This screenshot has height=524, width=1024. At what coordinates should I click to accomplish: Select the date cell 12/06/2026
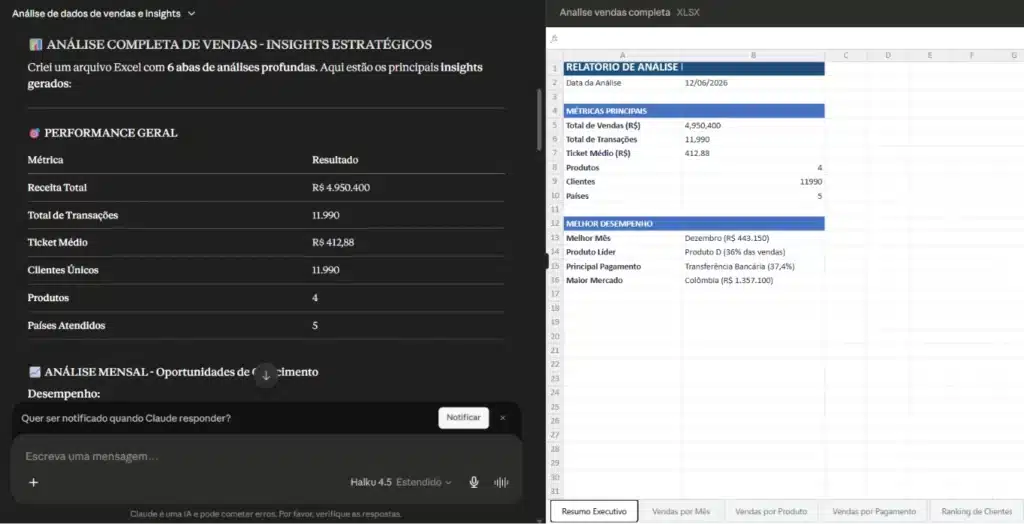coord(754,83)
